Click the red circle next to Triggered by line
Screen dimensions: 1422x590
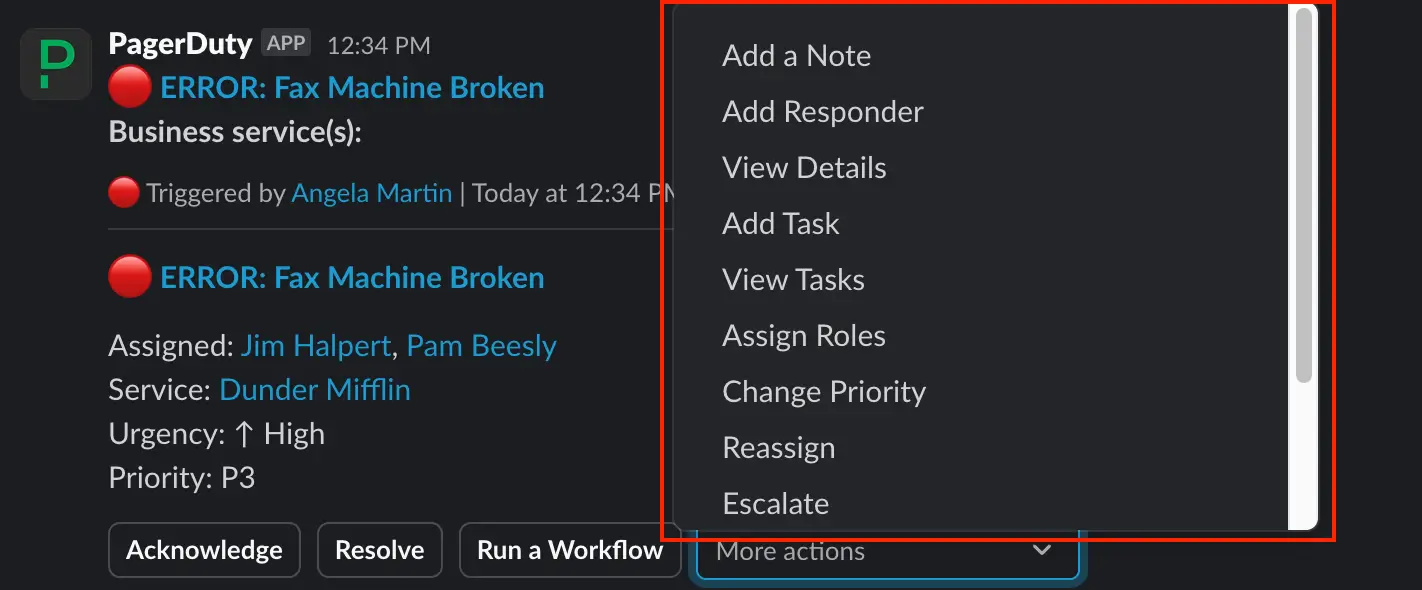click(x=122, y=192)
